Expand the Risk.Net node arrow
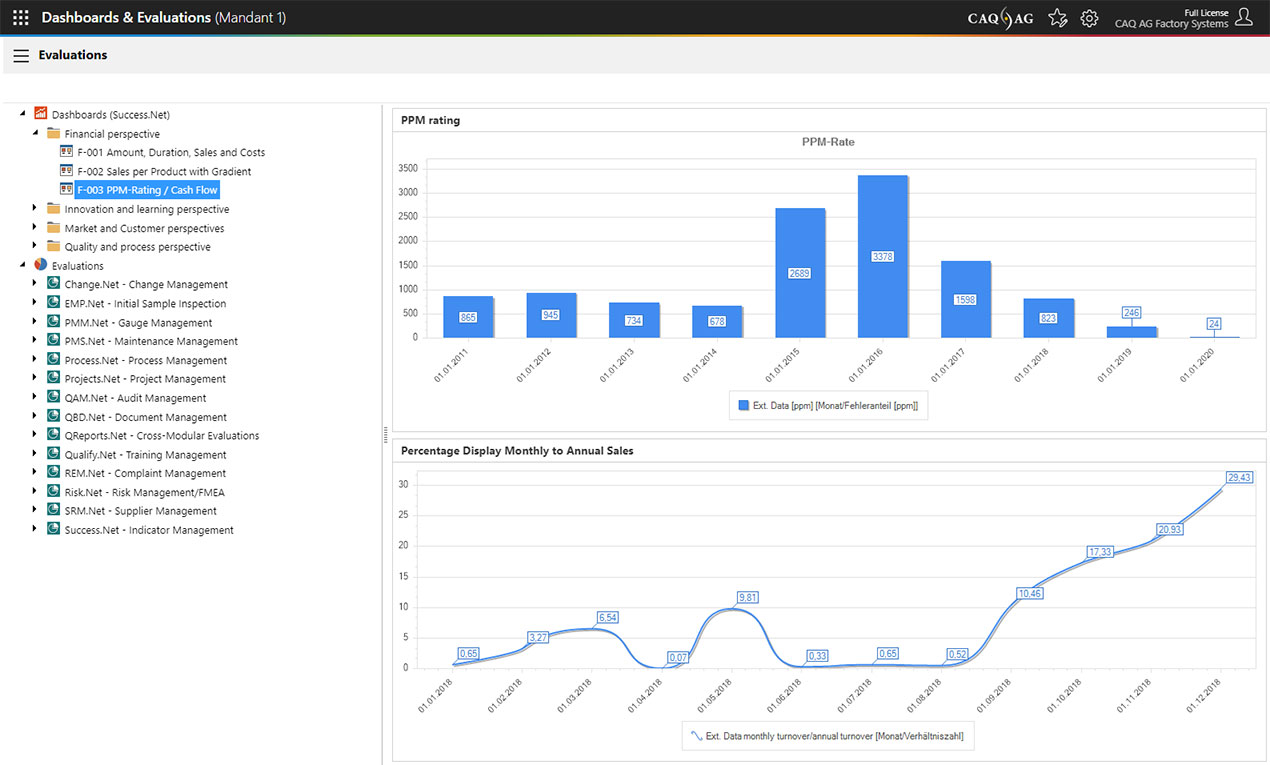The width and height of the screenshot is (1270, 765). pos(35,491)
